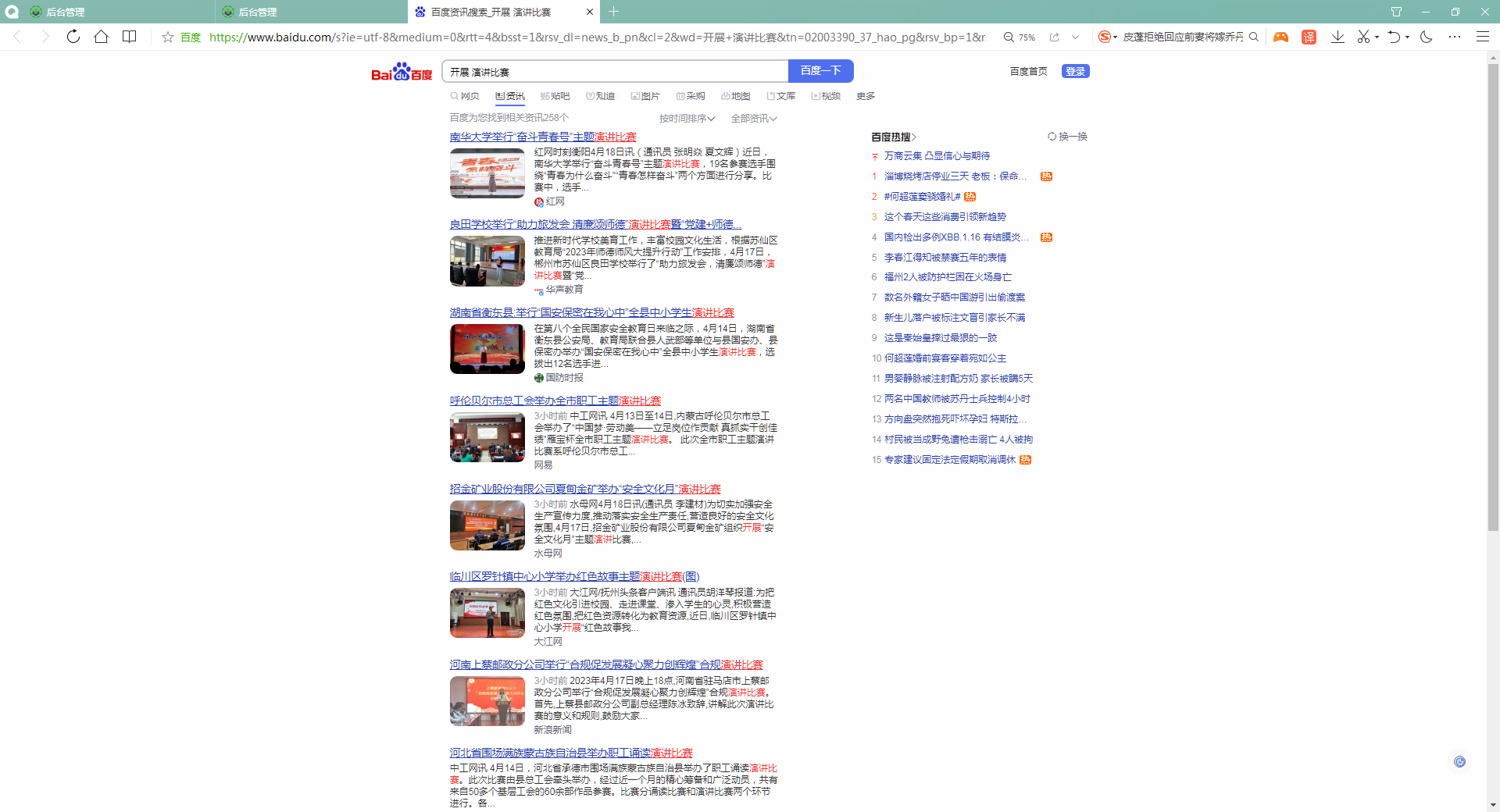1500x812 pixels.
Task: Reload the page with the refresh icon
Action: (73, 37)
